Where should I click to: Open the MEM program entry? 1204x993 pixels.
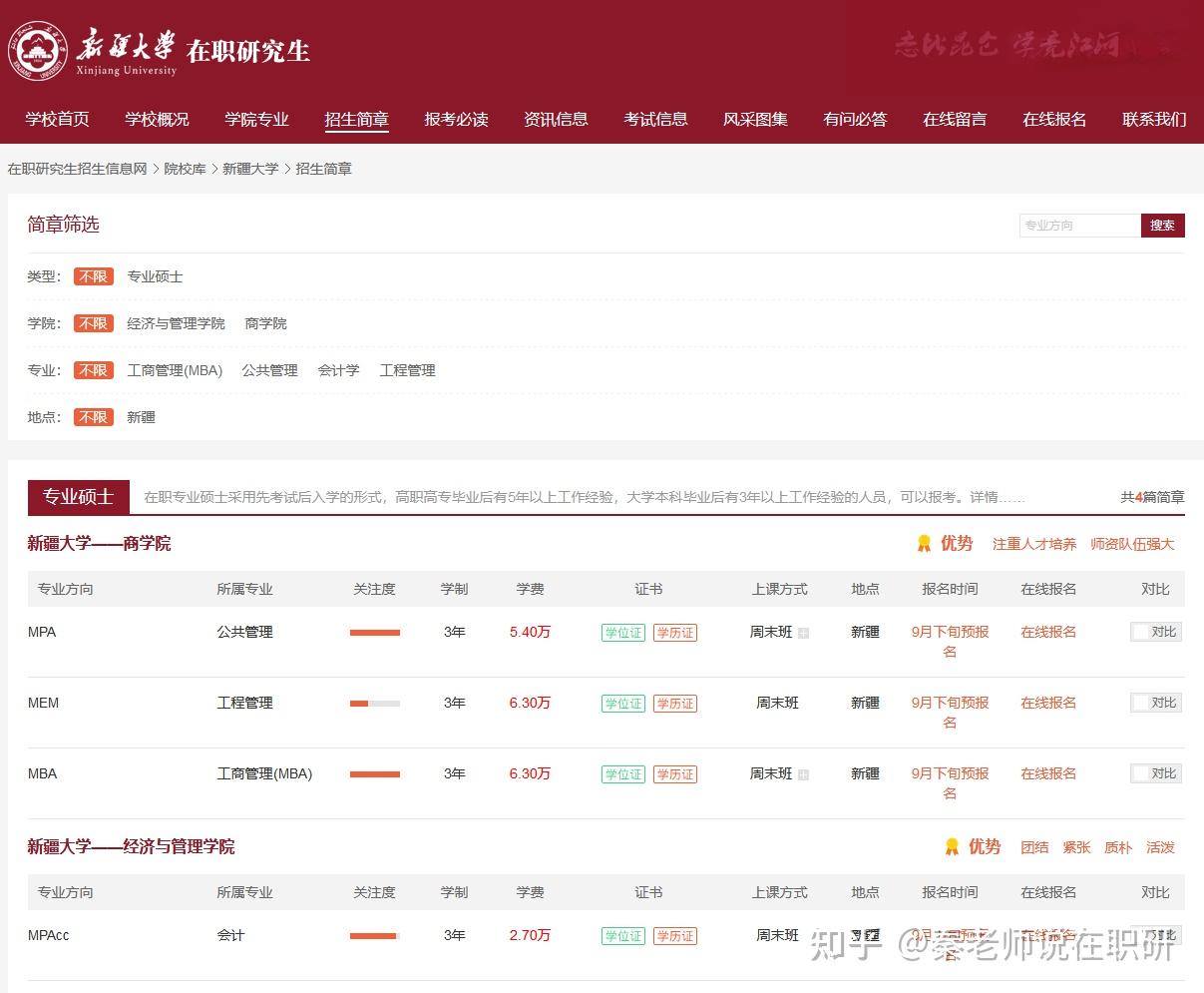point(44,703)
